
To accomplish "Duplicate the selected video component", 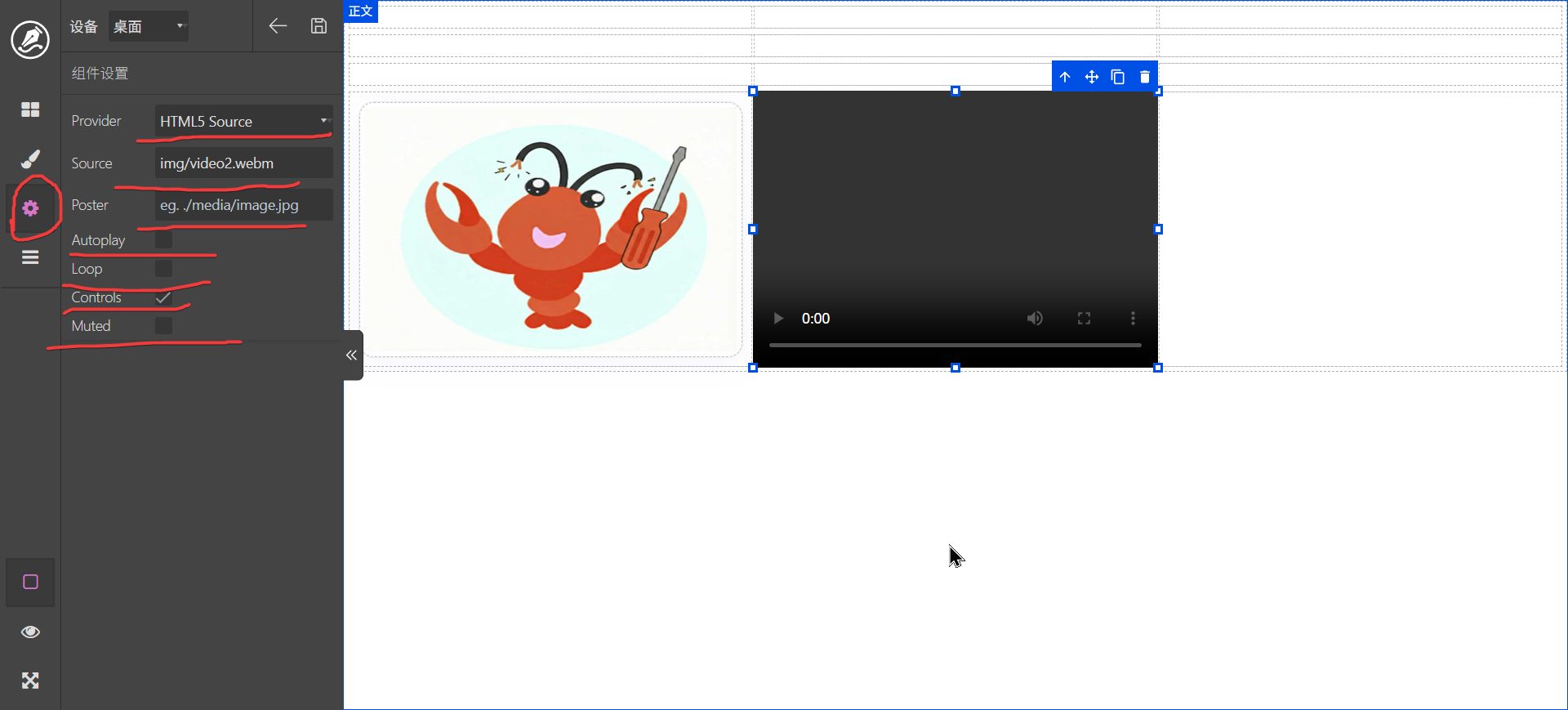I will click(1118, 77).
